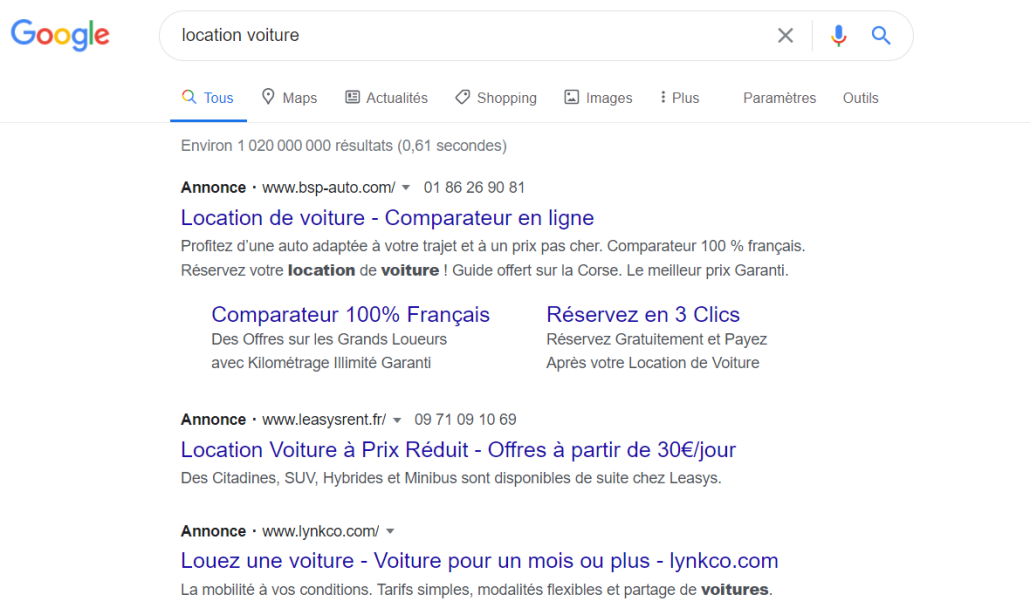Image resolution: width=1030 pixels, height=615 pixels.
Task: Click the www.lynkco.com/ URL text
Action: point(321,531)
